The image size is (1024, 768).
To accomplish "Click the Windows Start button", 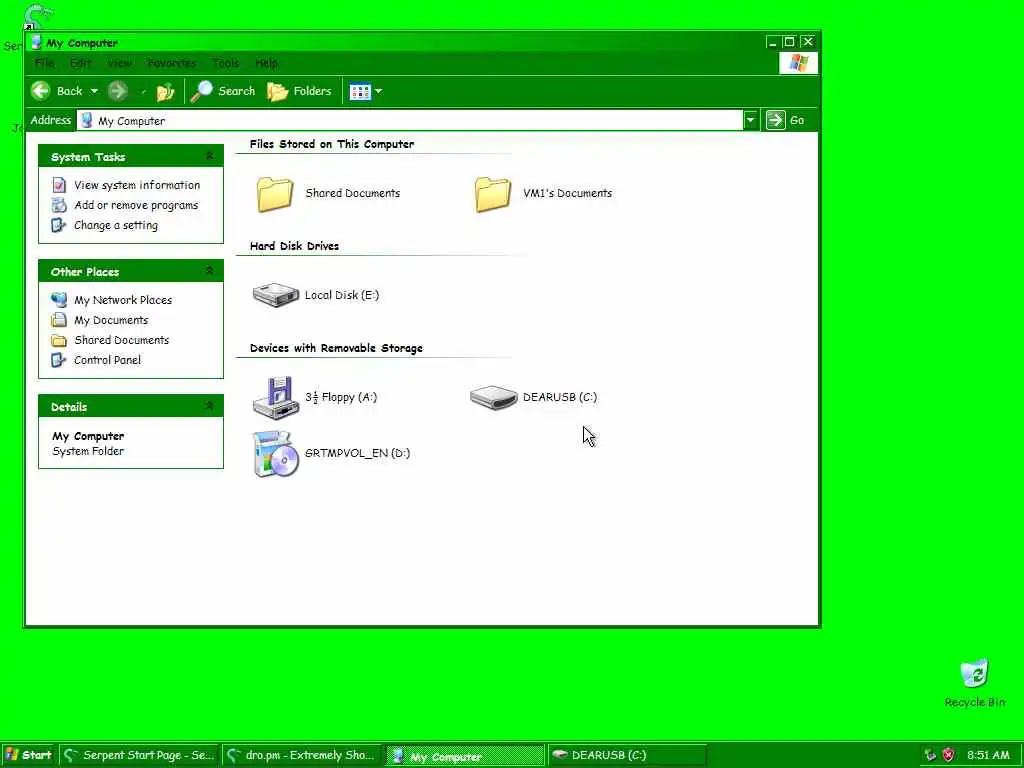I will pyautogui.click(x=28, y=755).
